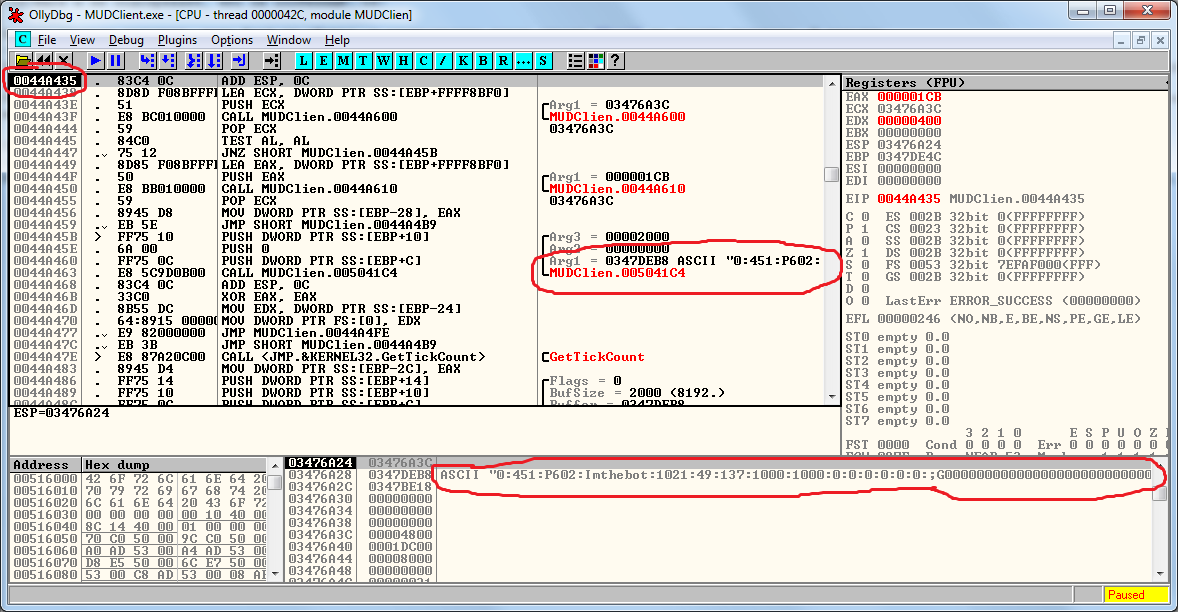This screenshot has width=1178, height=612.
Task: Open the Window menu
Action: [x=288, y=40]
